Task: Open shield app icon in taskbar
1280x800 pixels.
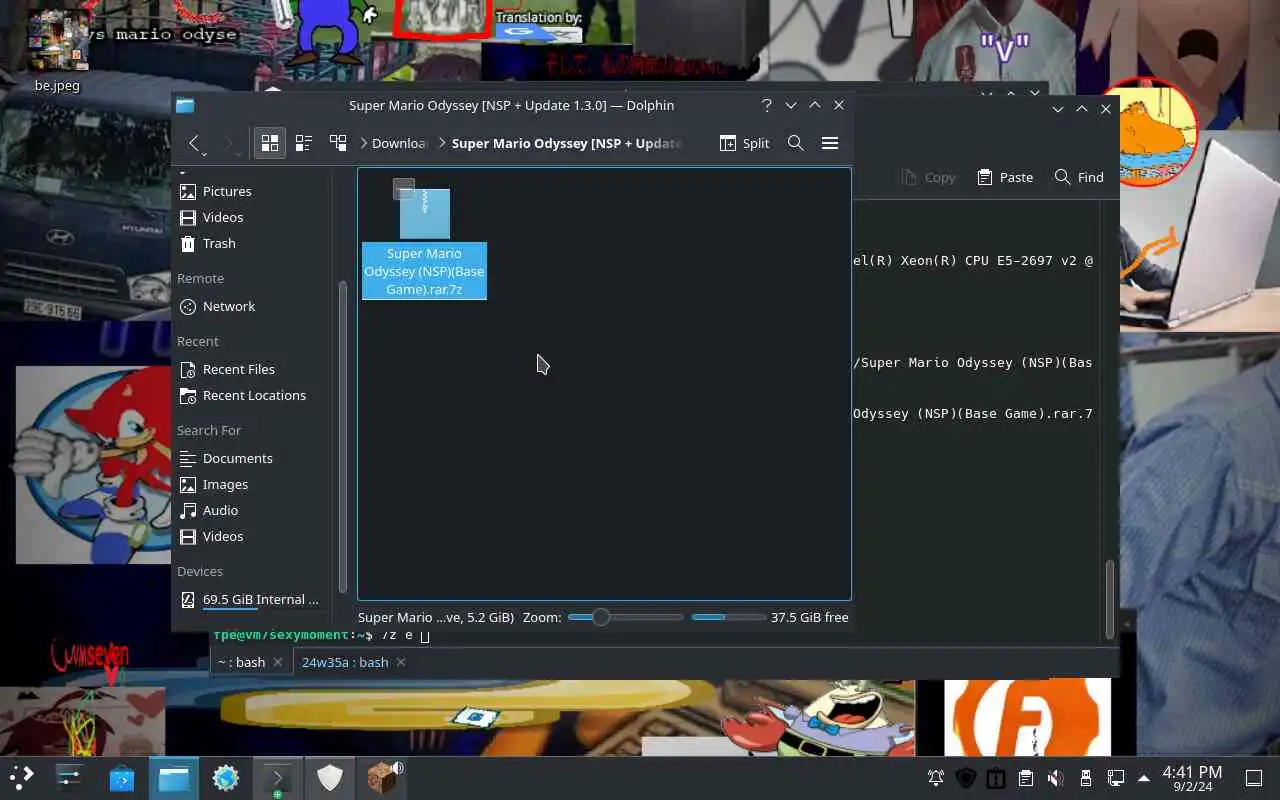Action: 330,777
